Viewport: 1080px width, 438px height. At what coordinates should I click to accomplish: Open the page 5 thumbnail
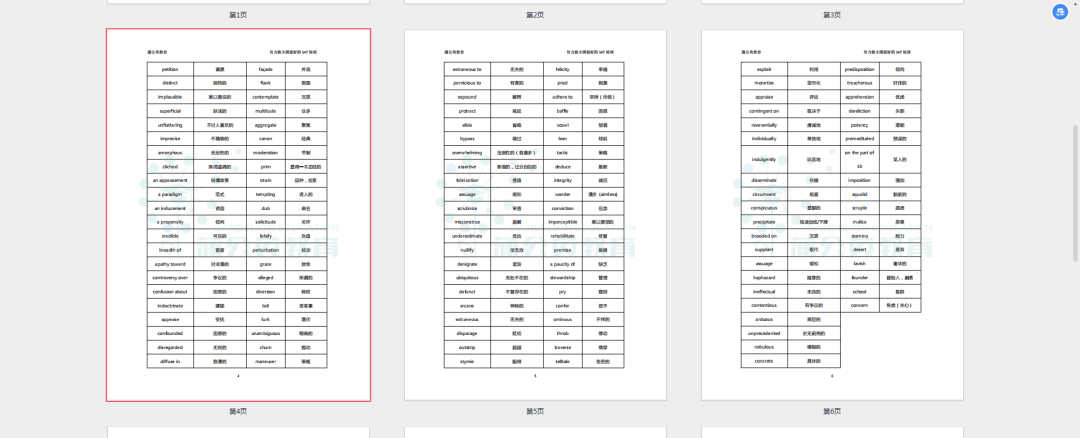535,214
